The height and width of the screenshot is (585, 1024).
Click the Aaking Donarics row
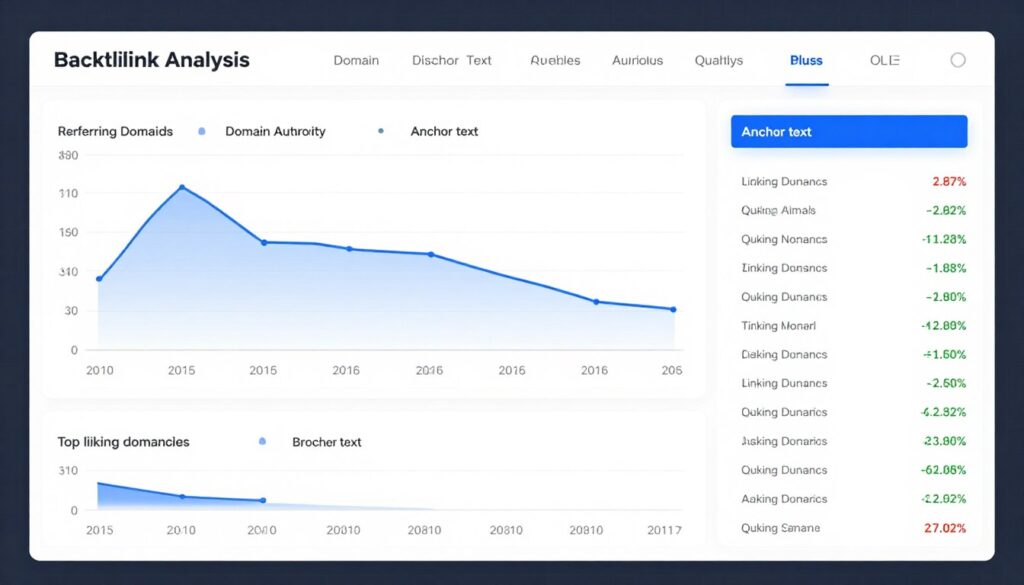pos(853,499)
